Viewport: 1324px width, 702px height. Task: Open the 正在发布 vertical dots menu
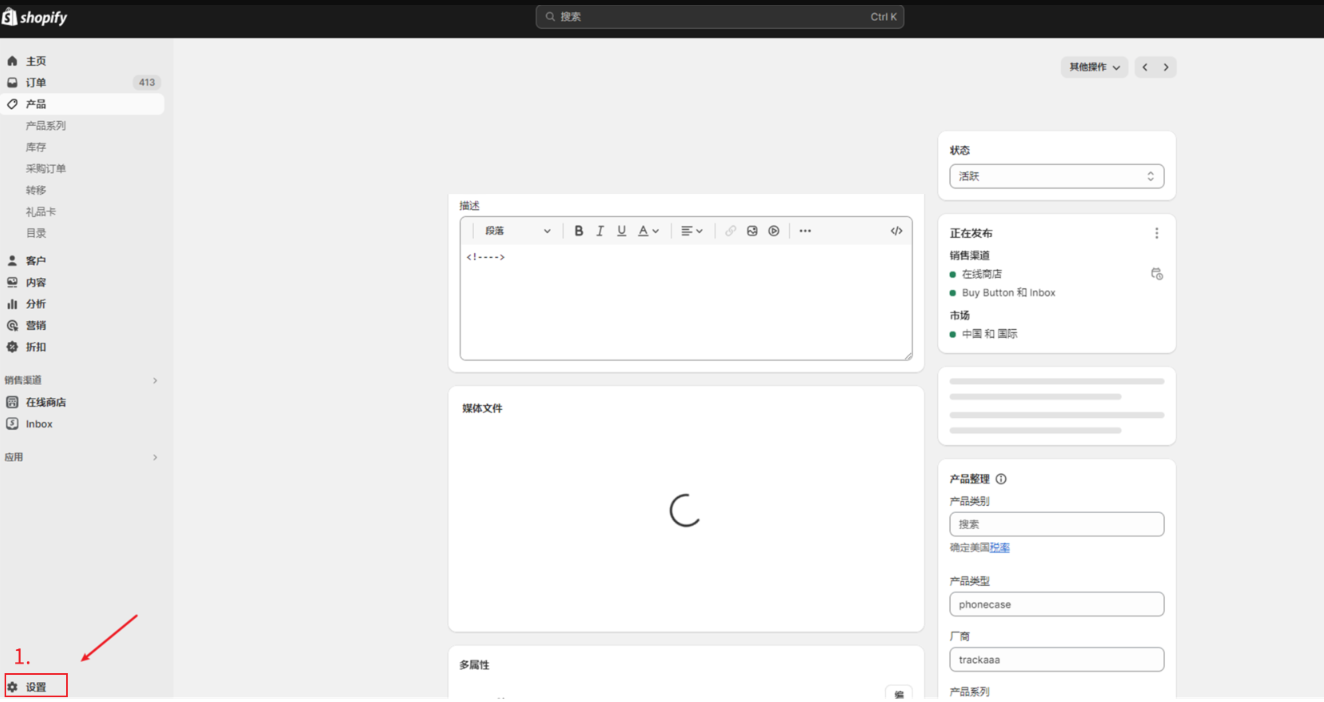click(x=1157, y=233)
